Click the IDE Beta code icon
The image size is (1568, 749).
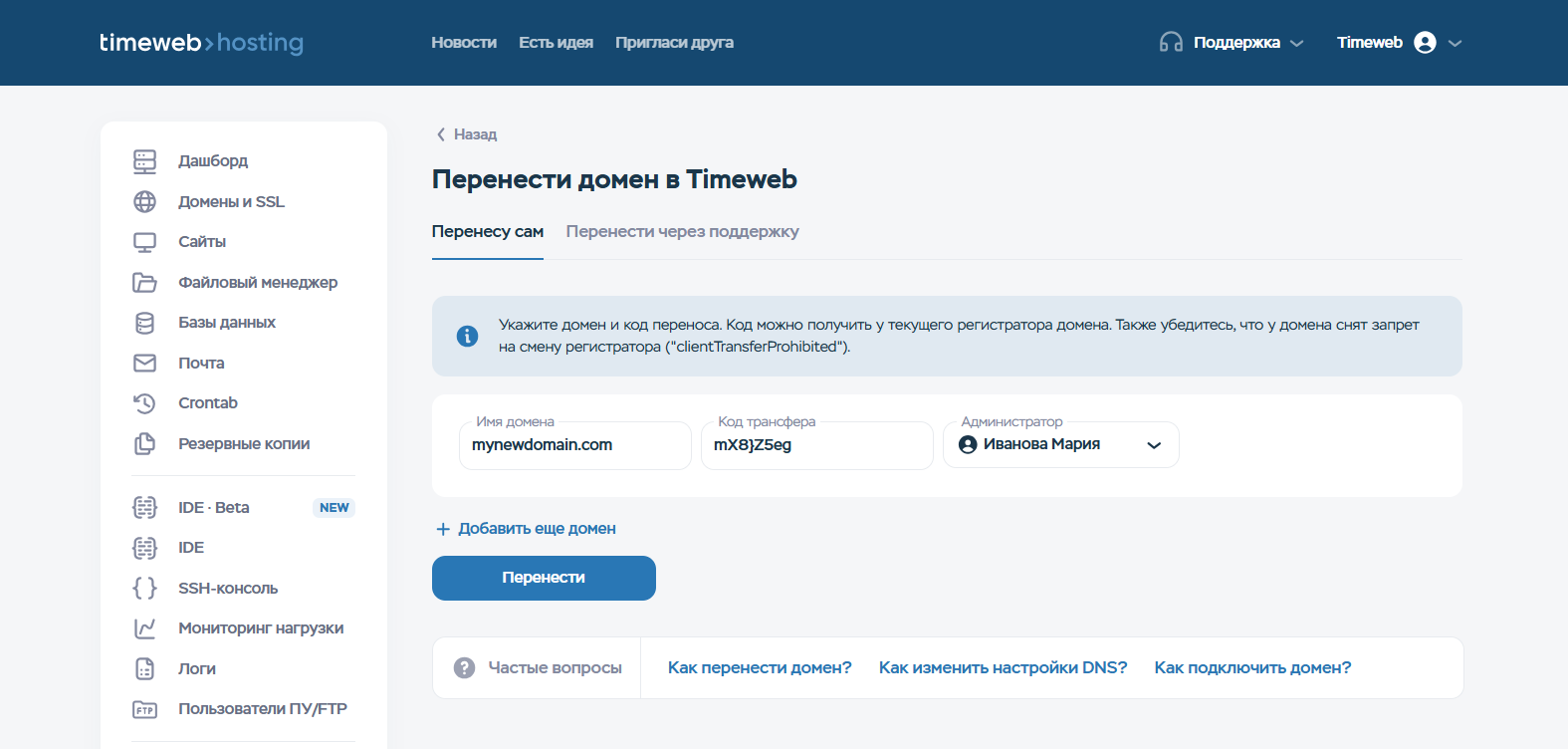pyautogui.click(x=145, y=508)
